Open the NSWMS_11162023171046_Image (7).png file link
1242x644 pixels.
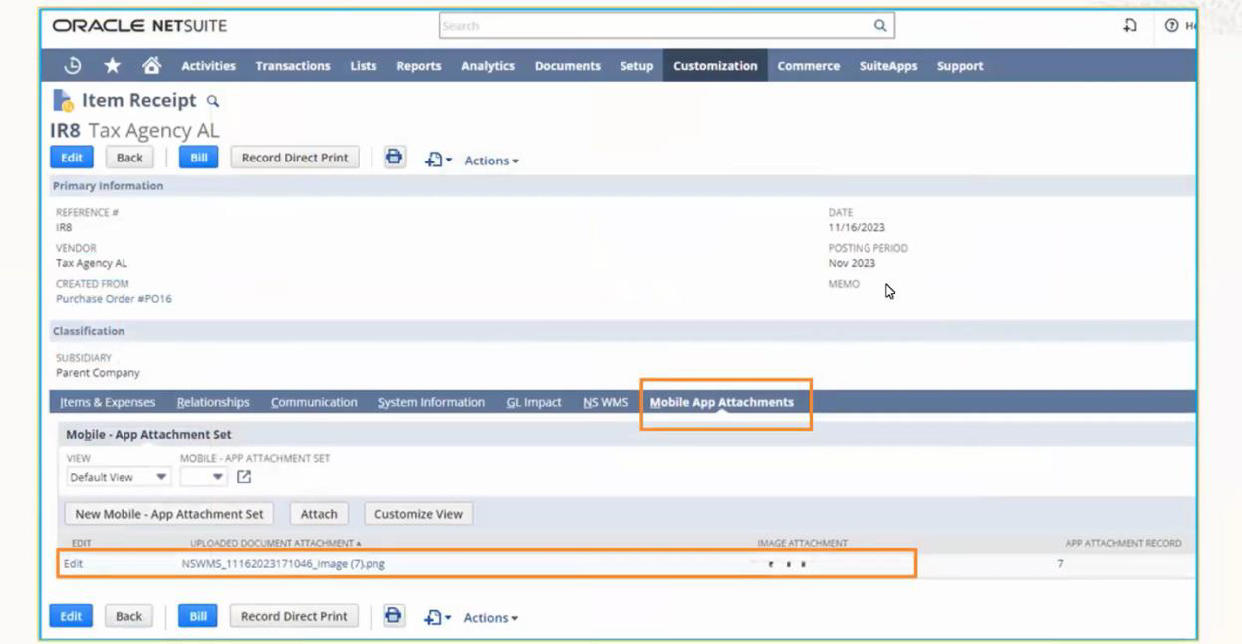point(283,564)
